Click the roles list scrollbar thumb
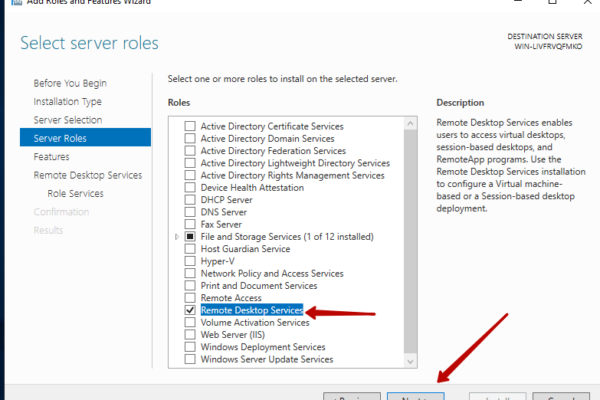Viewport: 600px width, 400px height. (410, 241)
